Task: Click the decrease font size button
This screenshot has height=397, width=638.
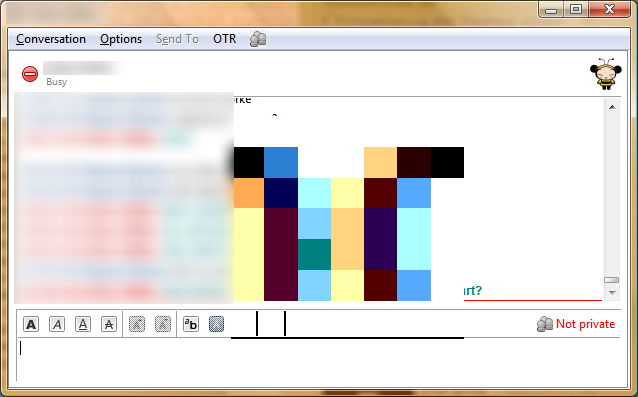Action: [x=163, y=324]
